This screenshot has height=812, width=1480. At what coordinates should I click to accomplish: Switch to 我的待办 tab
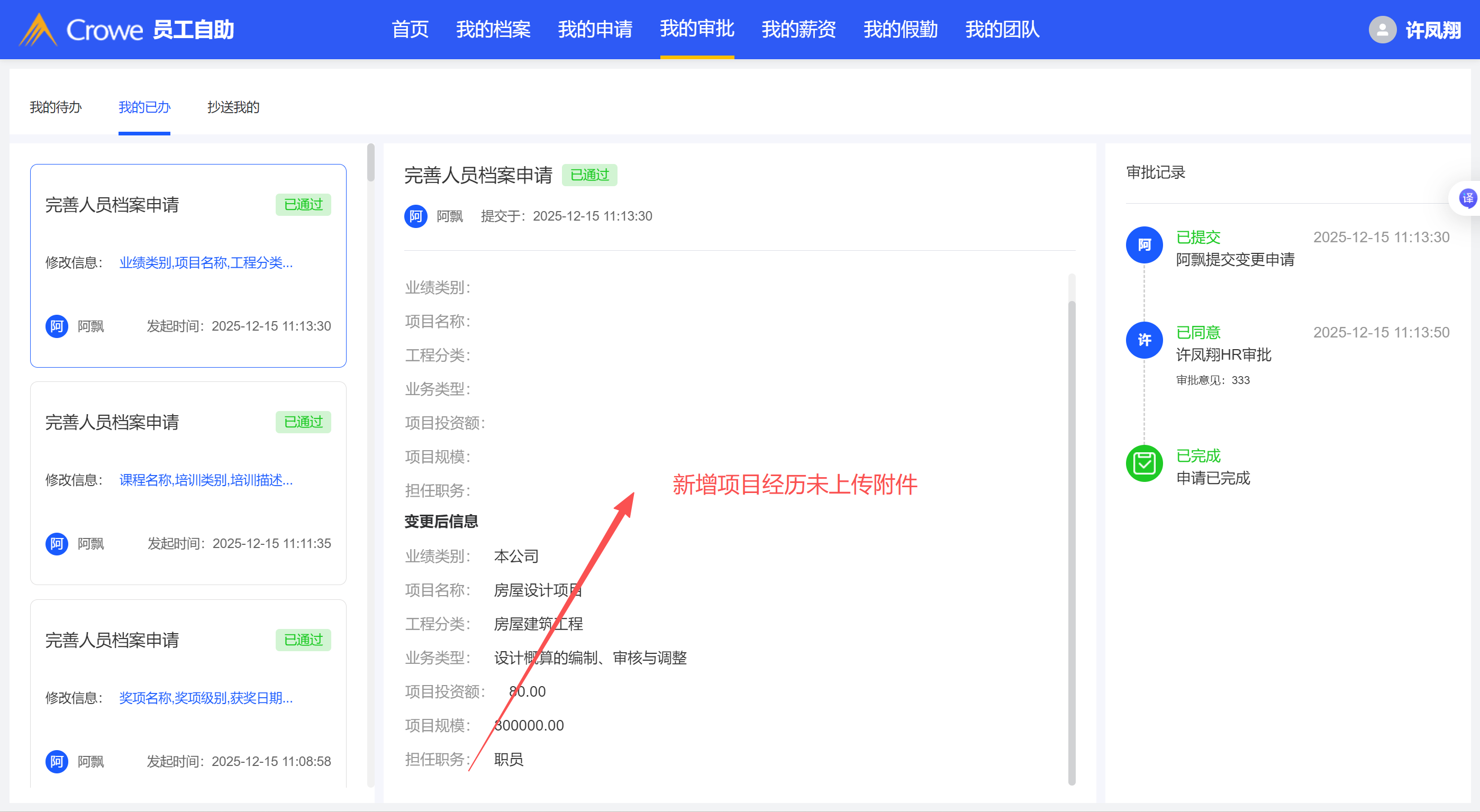coord(56,107)
